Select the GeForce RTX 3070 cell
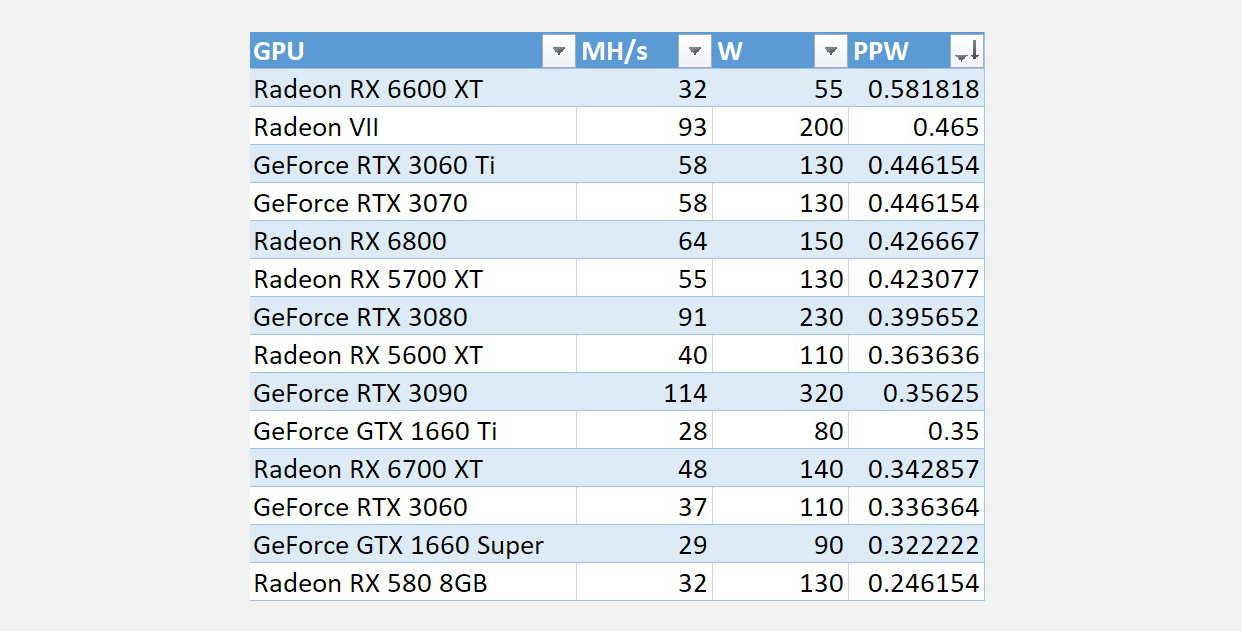Viewport: 1242px width, 631px height. pyautogui.click(x=413, y=203)
